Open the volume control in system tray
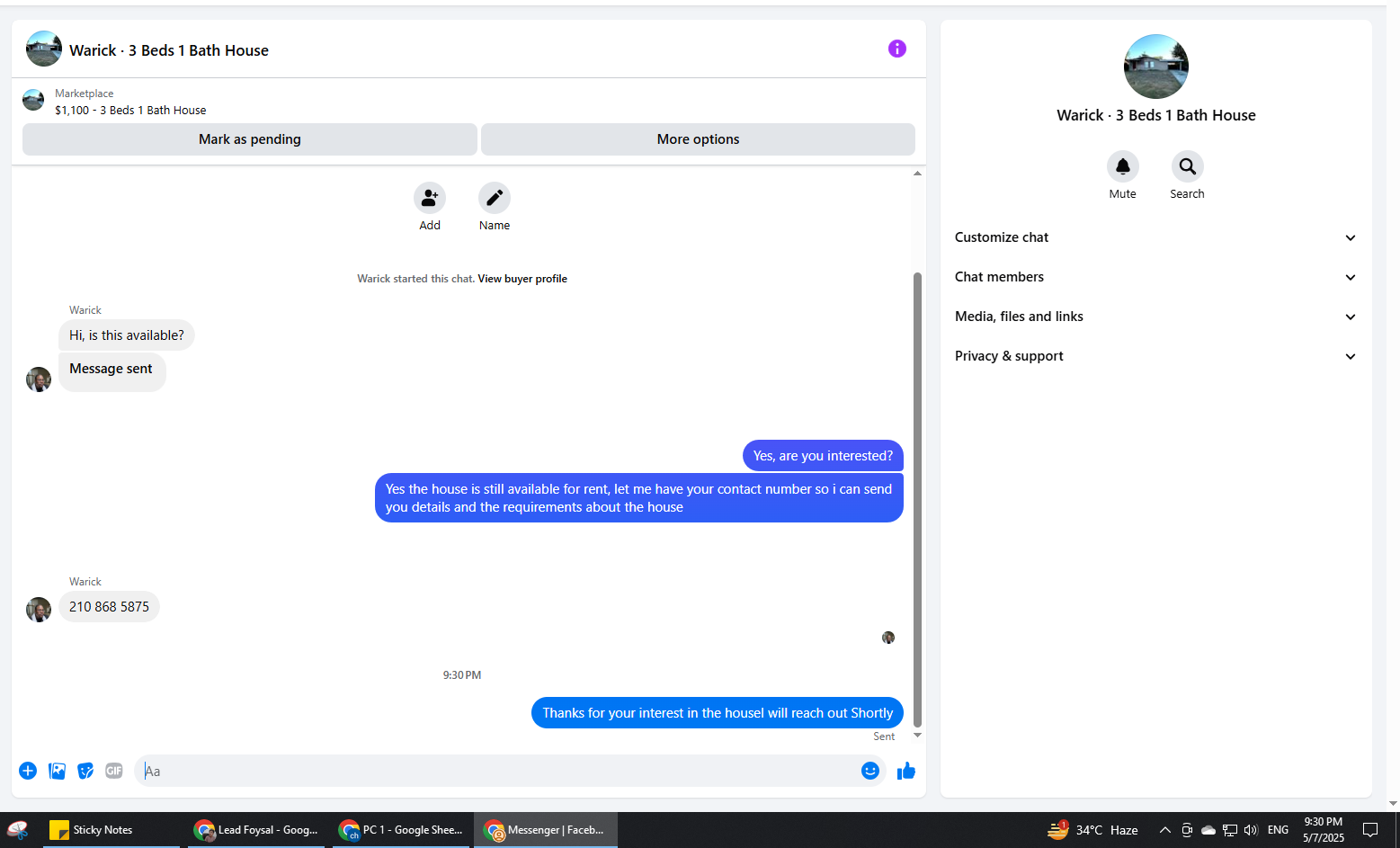 coord(1251,830)
